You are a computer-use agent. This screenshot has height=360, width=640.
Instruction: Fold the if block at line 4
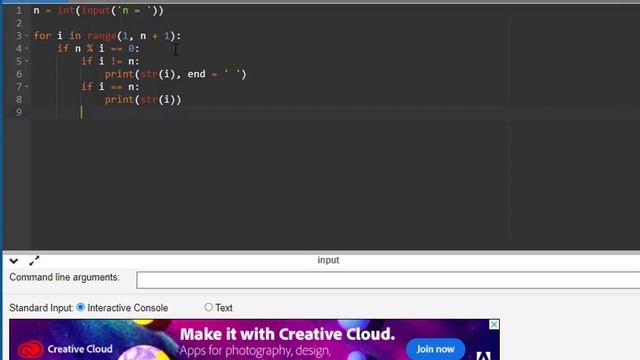tap(27, 49)
